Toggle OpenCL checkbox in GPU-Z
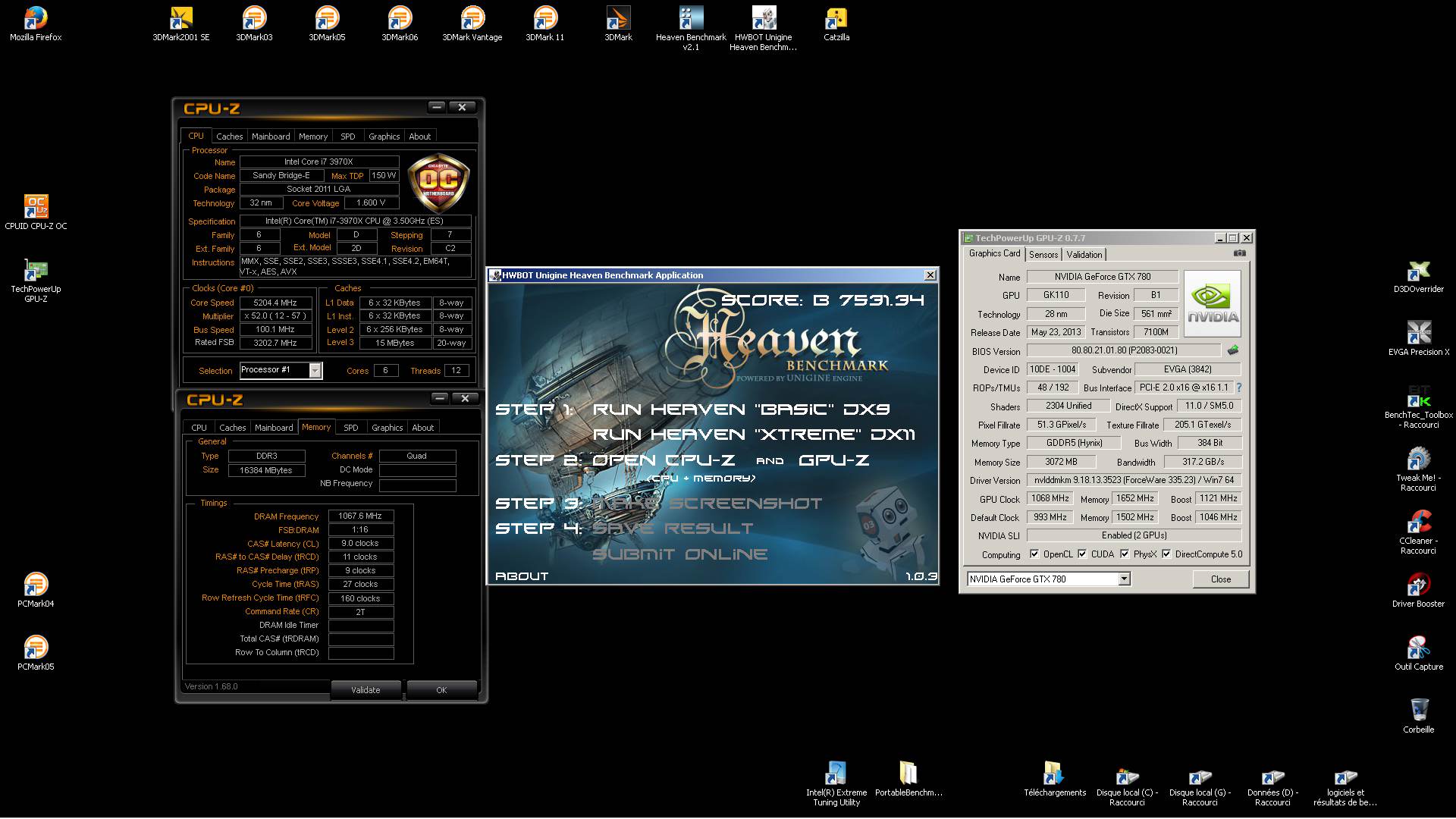Image resolution: width=1456 pixels, height=819 pixels. pos(1034,554)
